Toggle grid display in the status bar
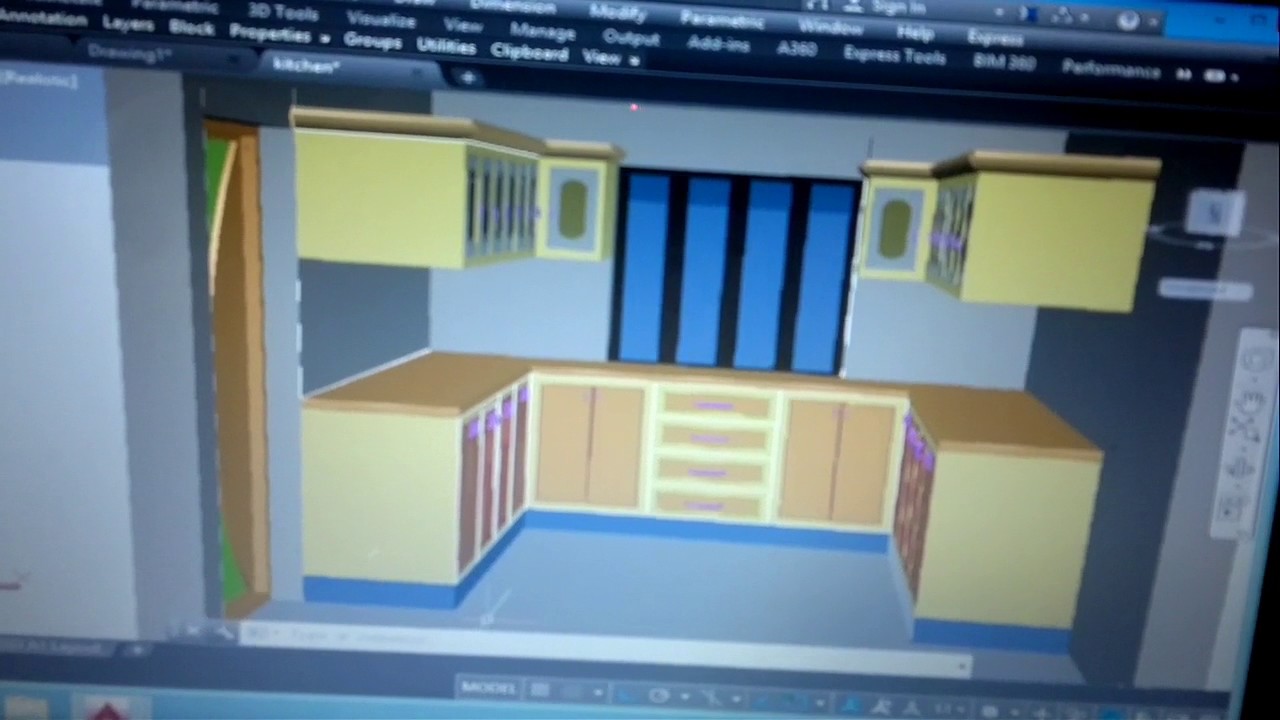Screen dimensions: 1280x720 540,690
